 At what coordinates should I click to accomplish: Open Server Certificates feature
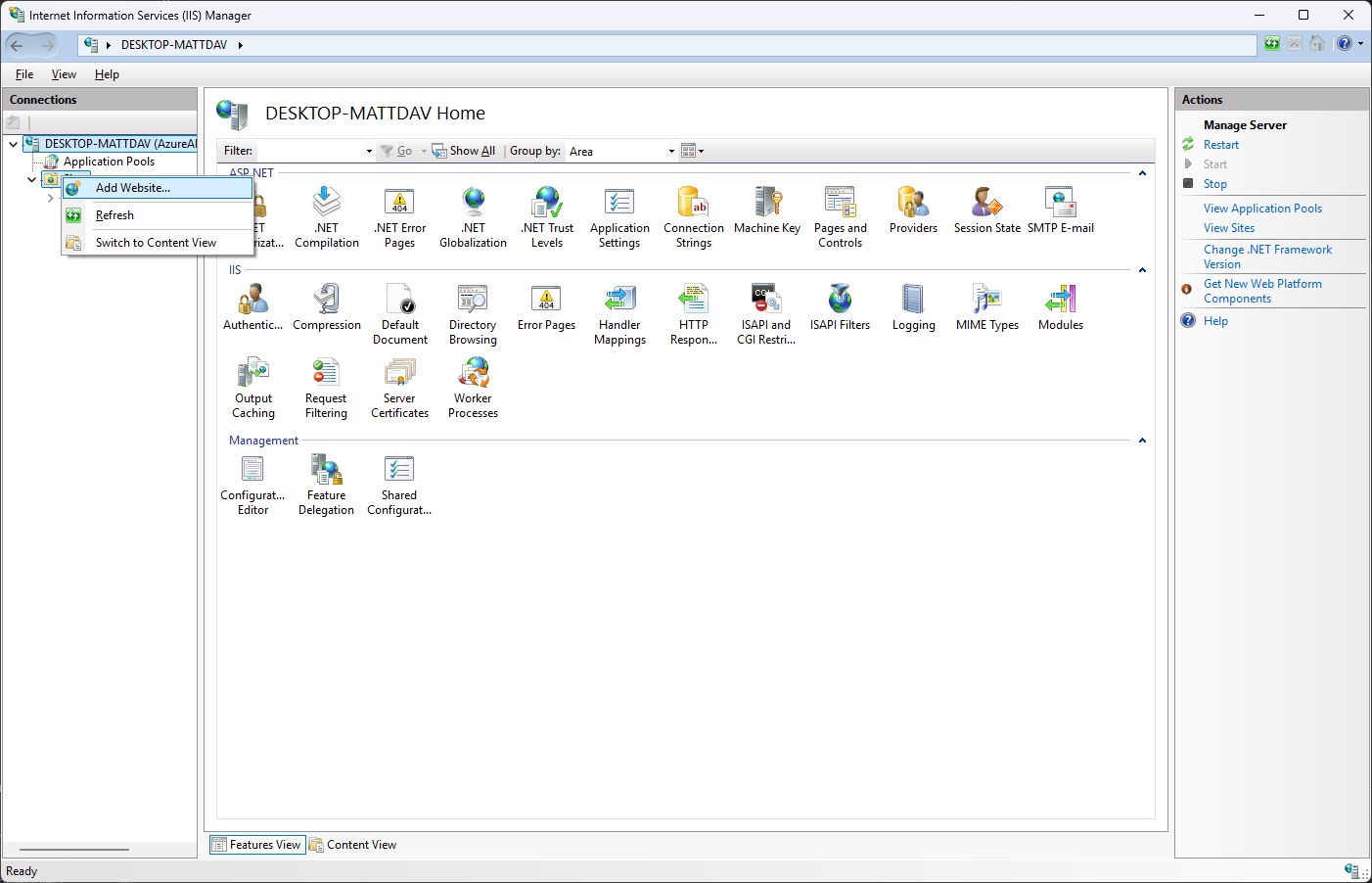coord(399,388)
